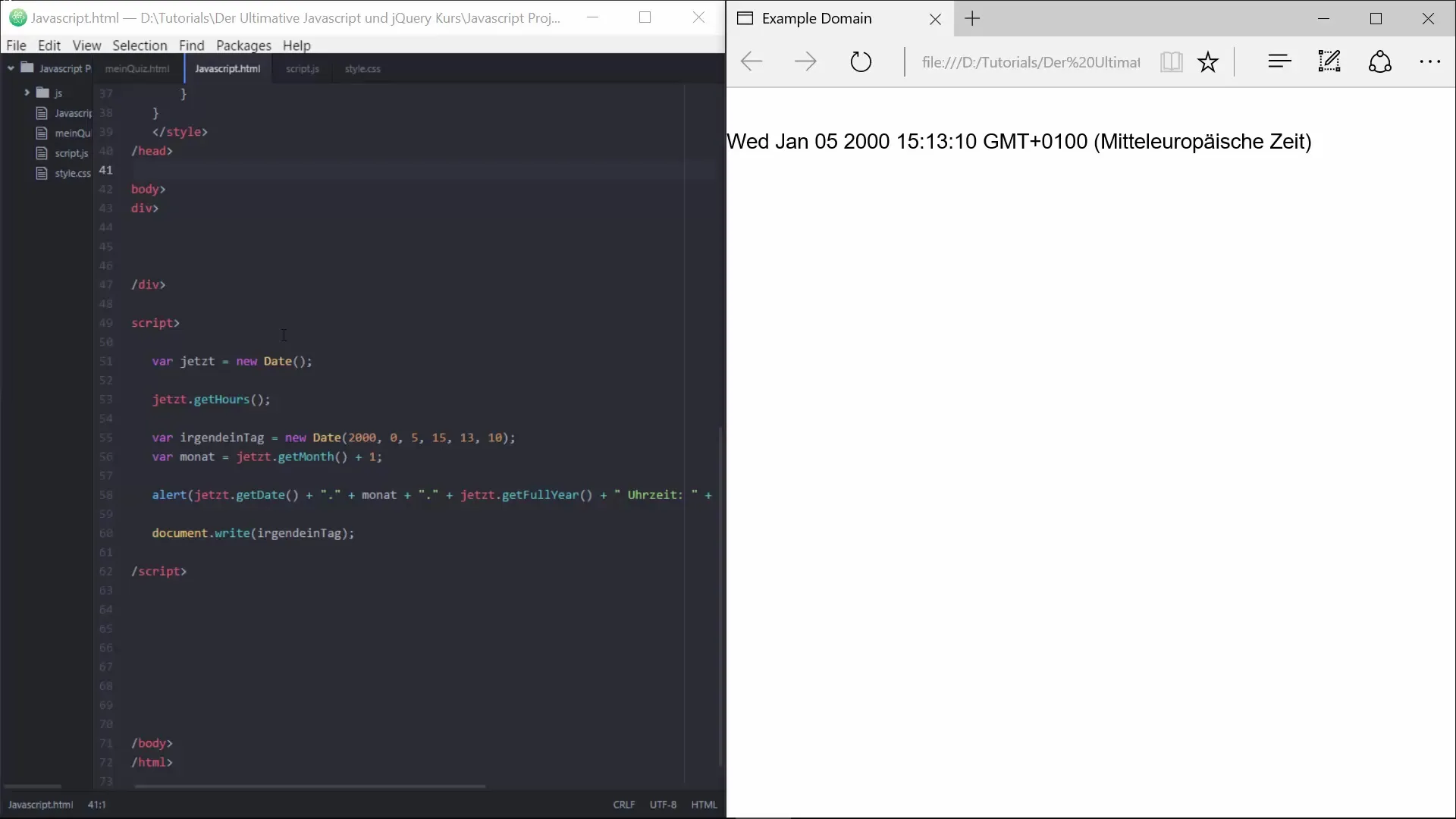
Task: Open a new browser tab with plus
Action: 972,19
